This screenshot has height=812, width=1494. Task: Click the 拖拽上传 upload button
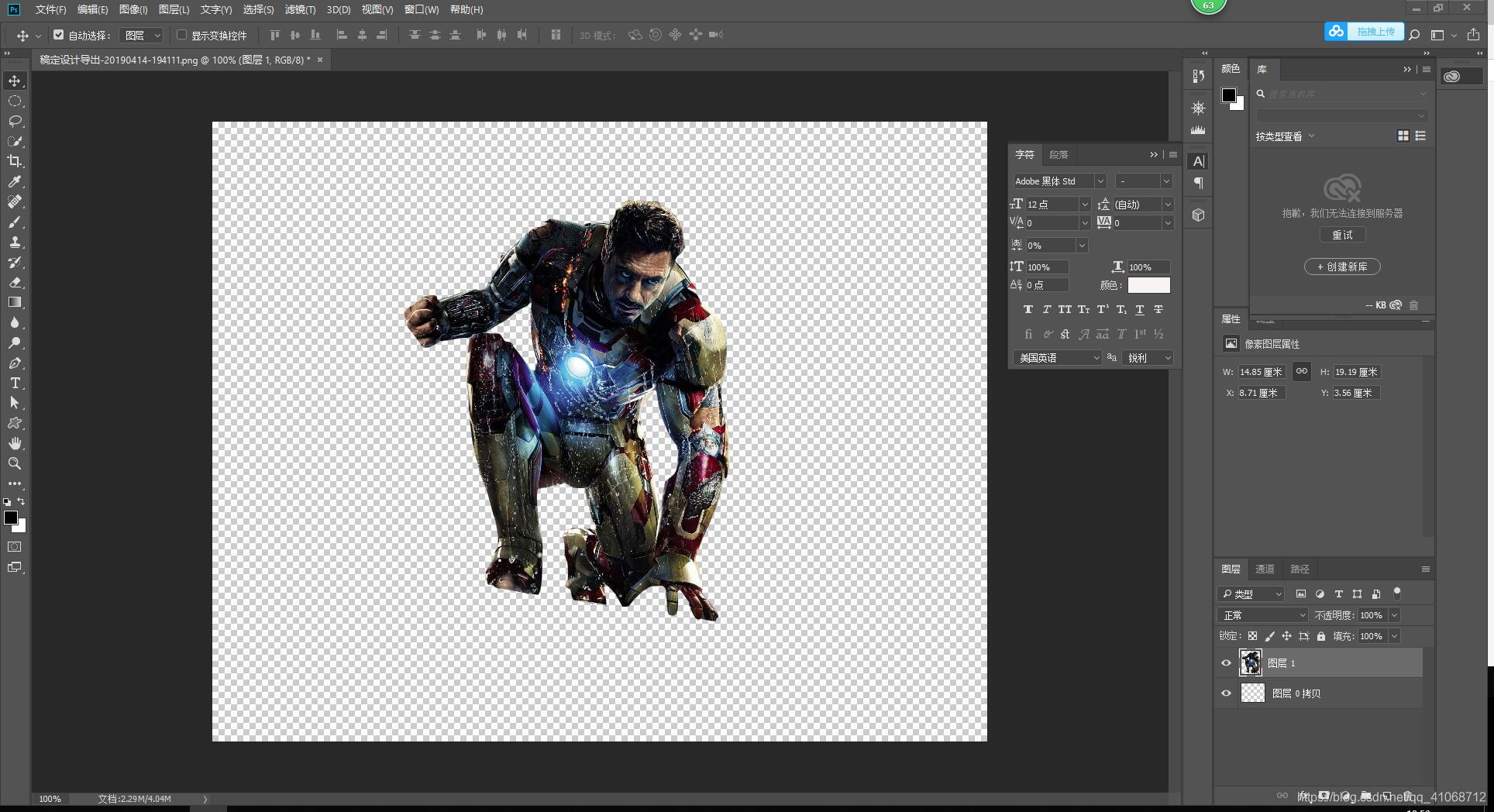1364,32
